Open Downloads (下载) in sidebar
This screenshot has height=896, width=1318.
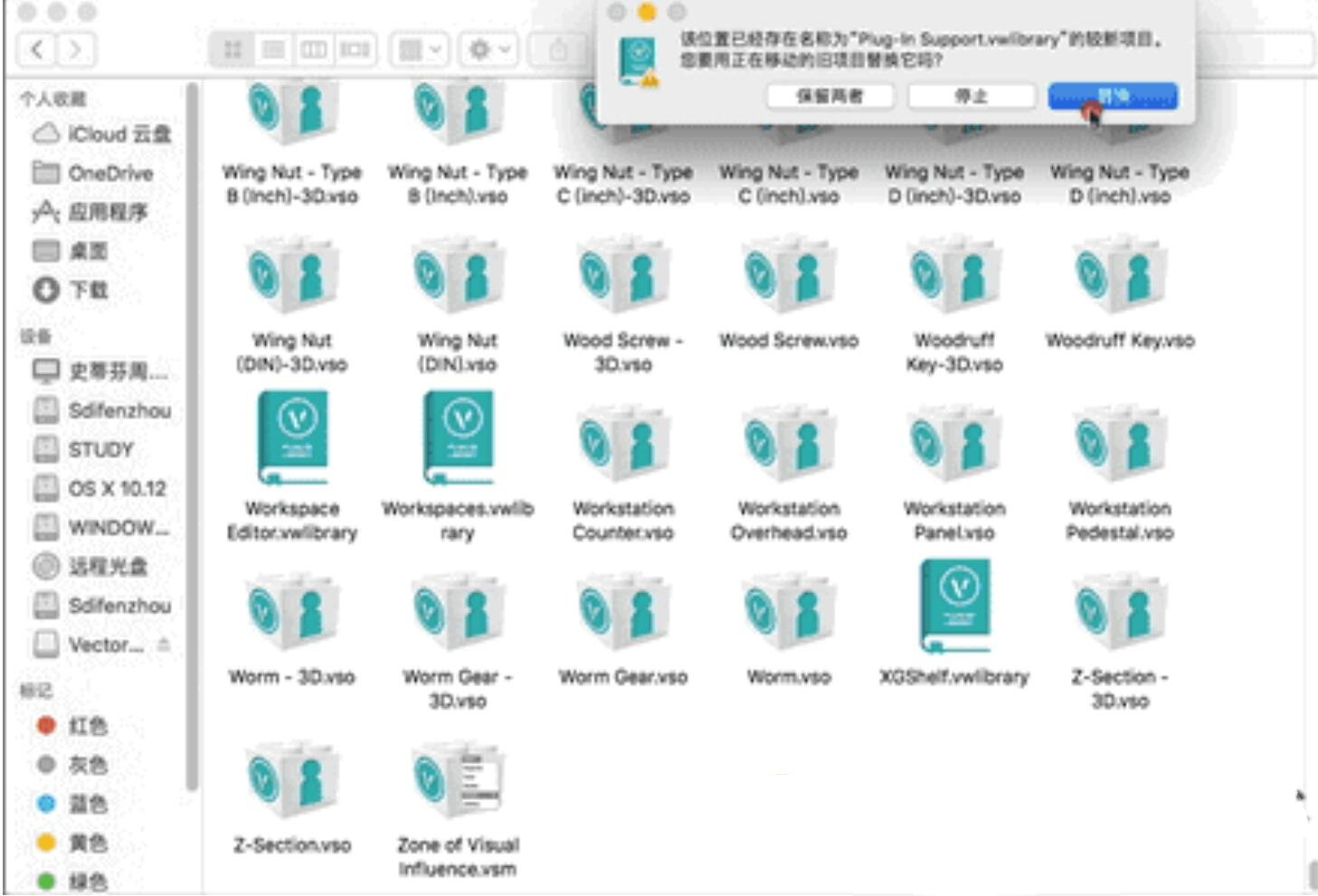pyautogui.click(x=71, y=290)
